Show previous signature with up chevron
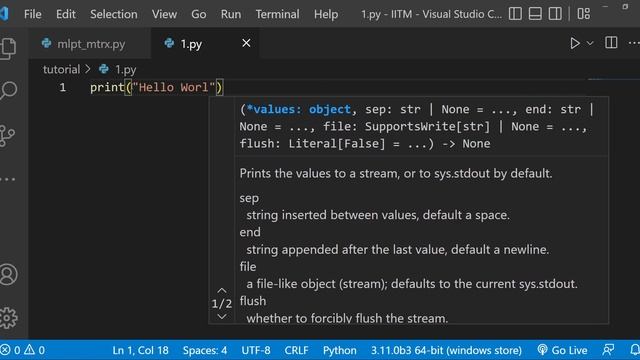The width and height of the screenshot is (640, 360). pyautogui.click(x=222, y=290)
